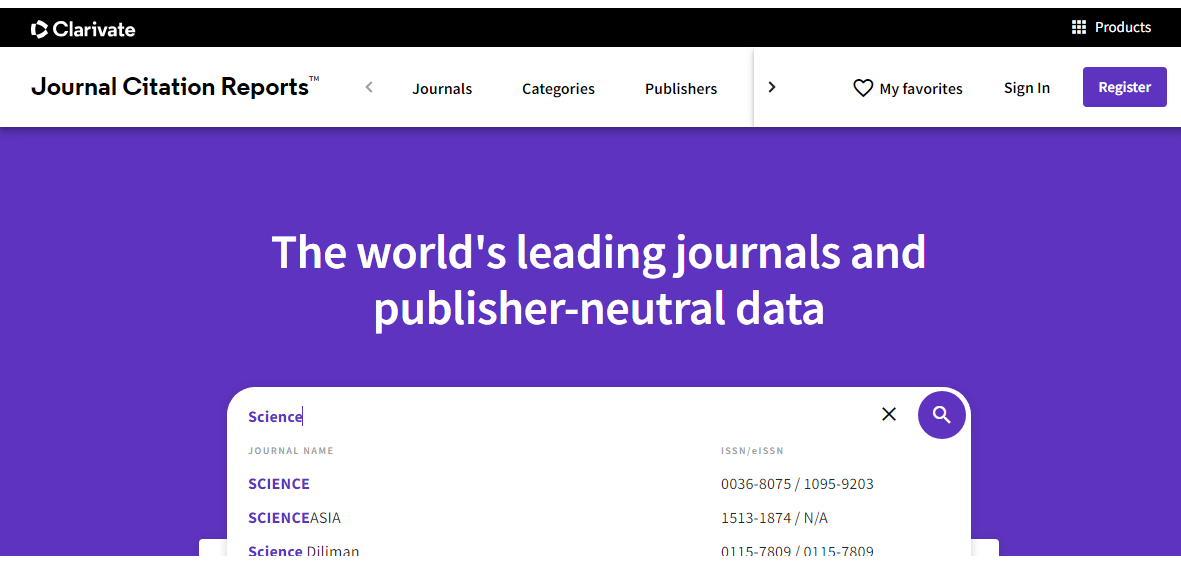Open the Categories tab
This screenshot has height=564, width=1181.
click(558, 89)
